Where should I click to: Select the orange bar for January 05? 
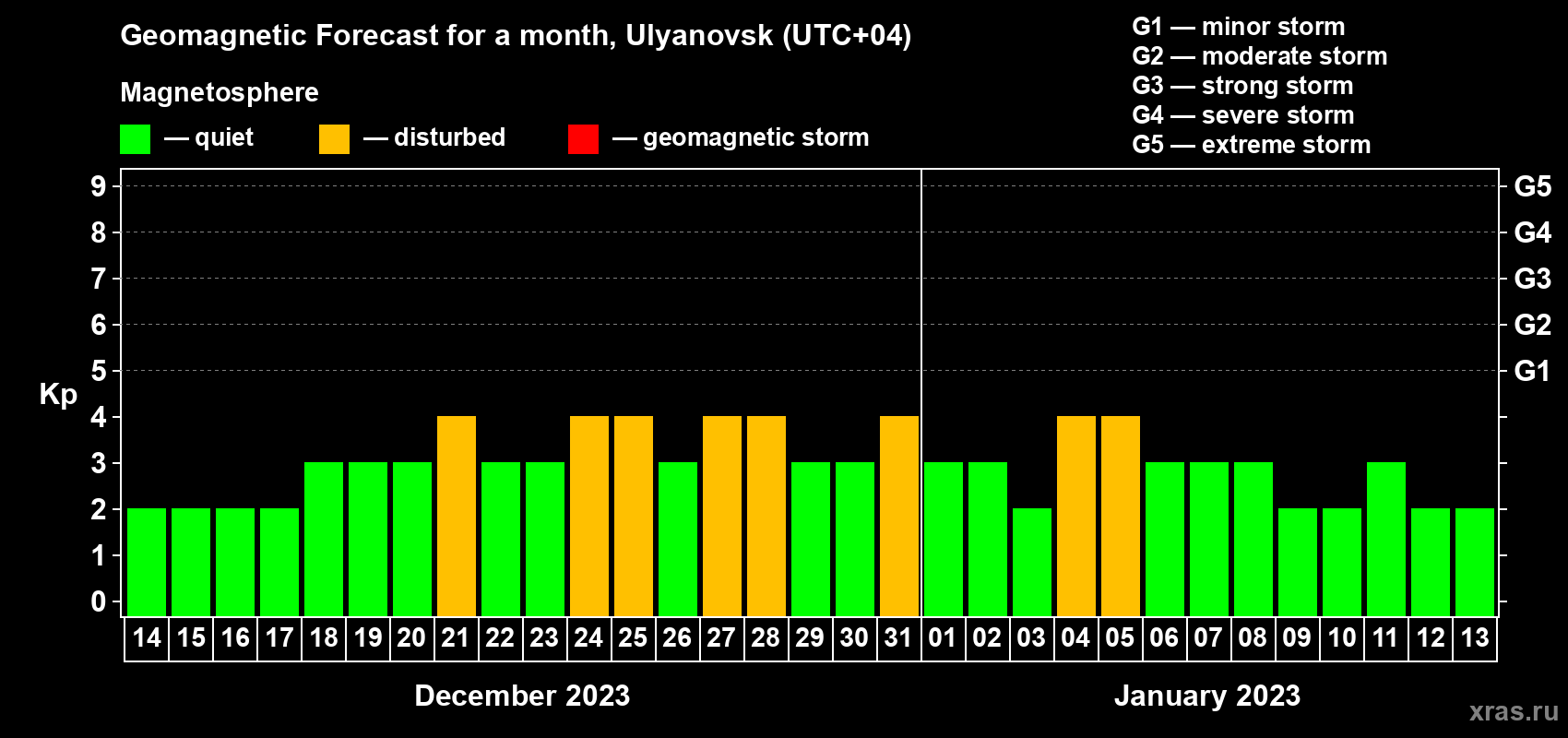(1121, 516)
